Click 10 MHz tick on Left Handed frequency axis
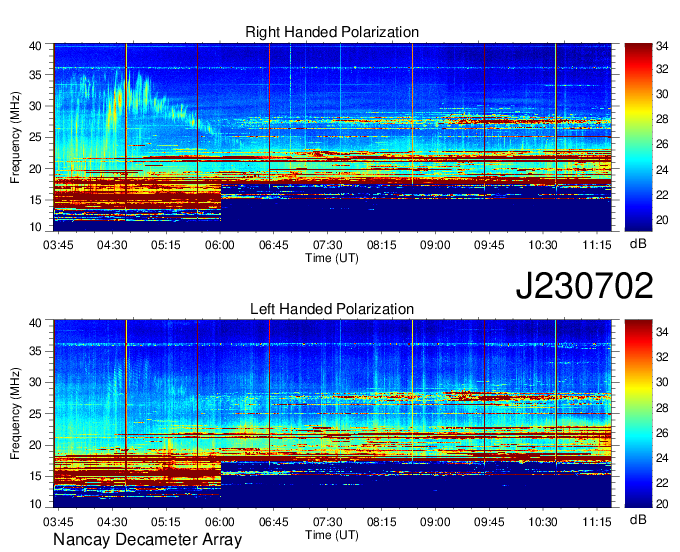The height and width of the screenshot is (552, 680). pos(35,503)
